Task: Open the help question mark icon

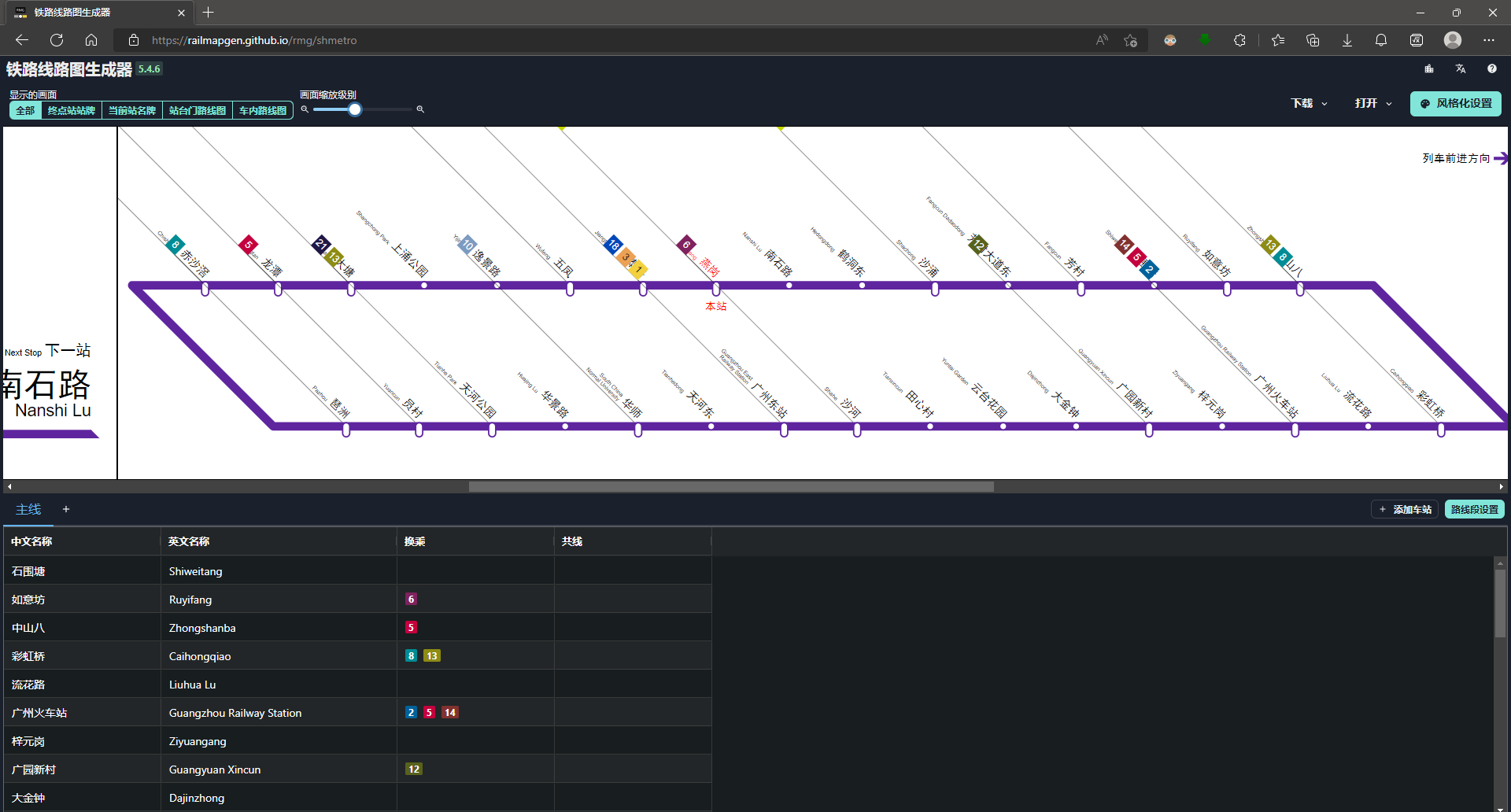Action: 1492,68
